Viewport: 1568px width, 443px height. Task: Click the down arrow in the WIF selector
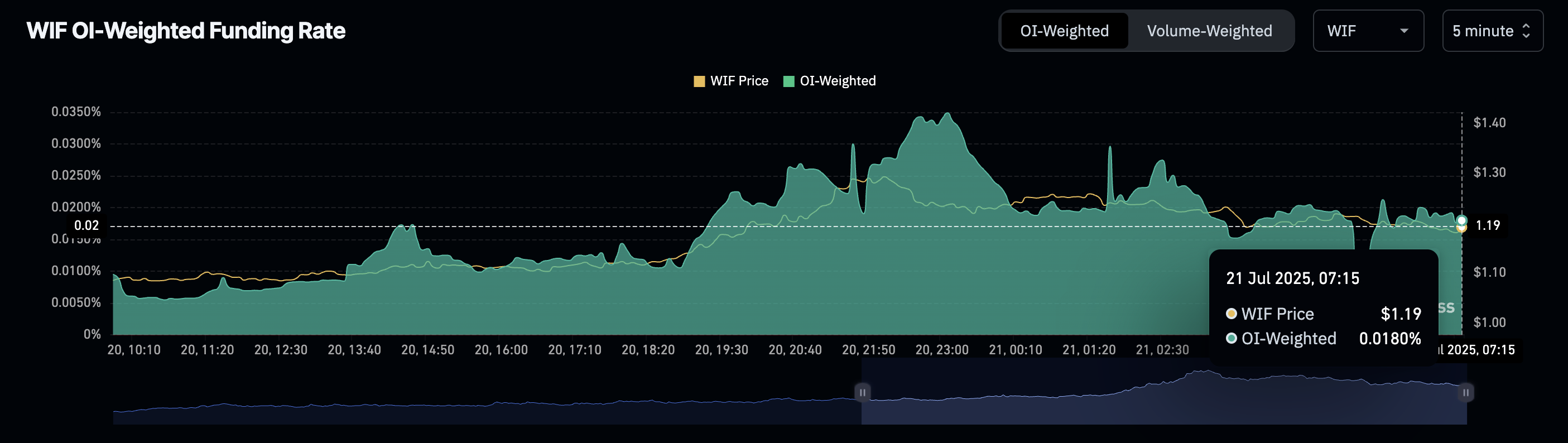click(x=1405, y=31)
